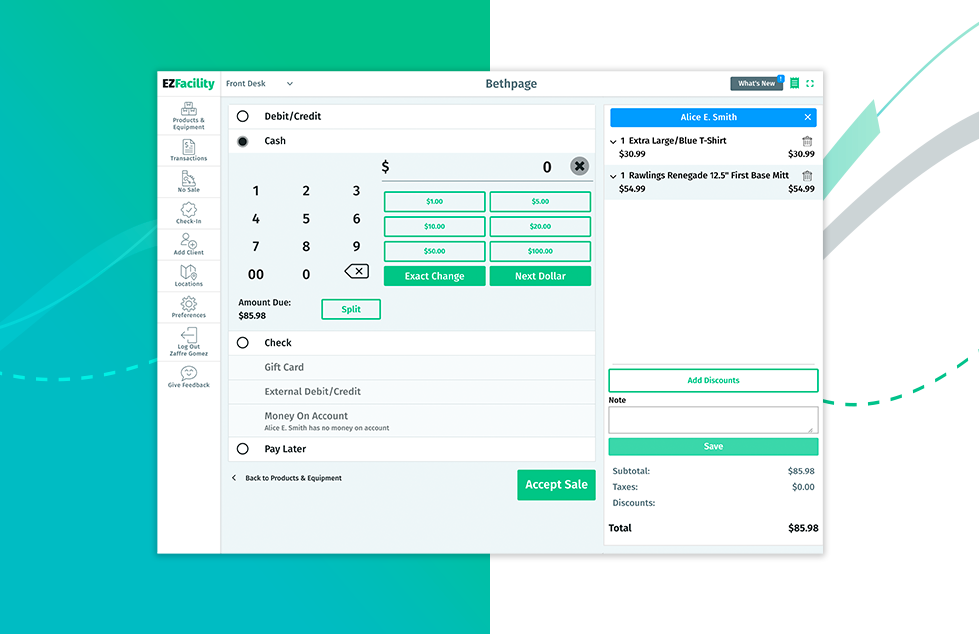Delete the Extra Large/Blue T-Shirt item

point(807,142)
